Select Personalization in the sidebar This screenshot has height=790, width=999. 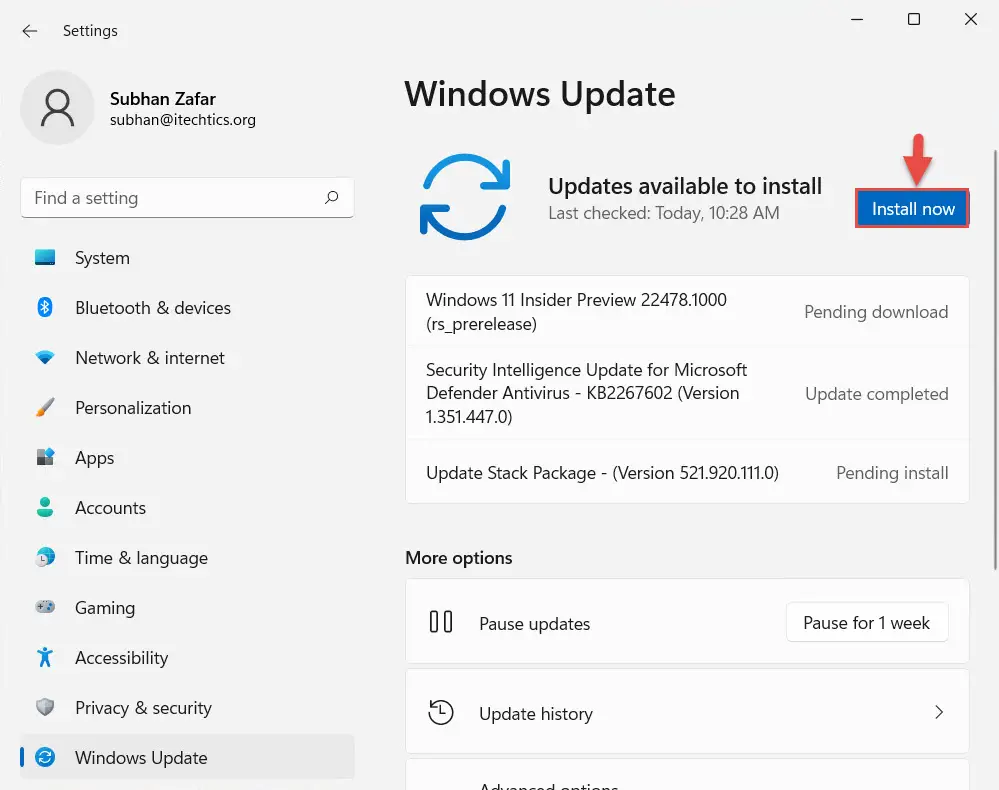tap(187, 407)
